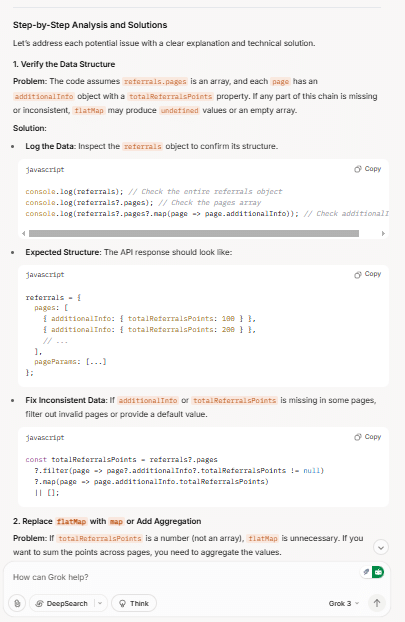Copy the console.log code block

[x=367, y=169]
